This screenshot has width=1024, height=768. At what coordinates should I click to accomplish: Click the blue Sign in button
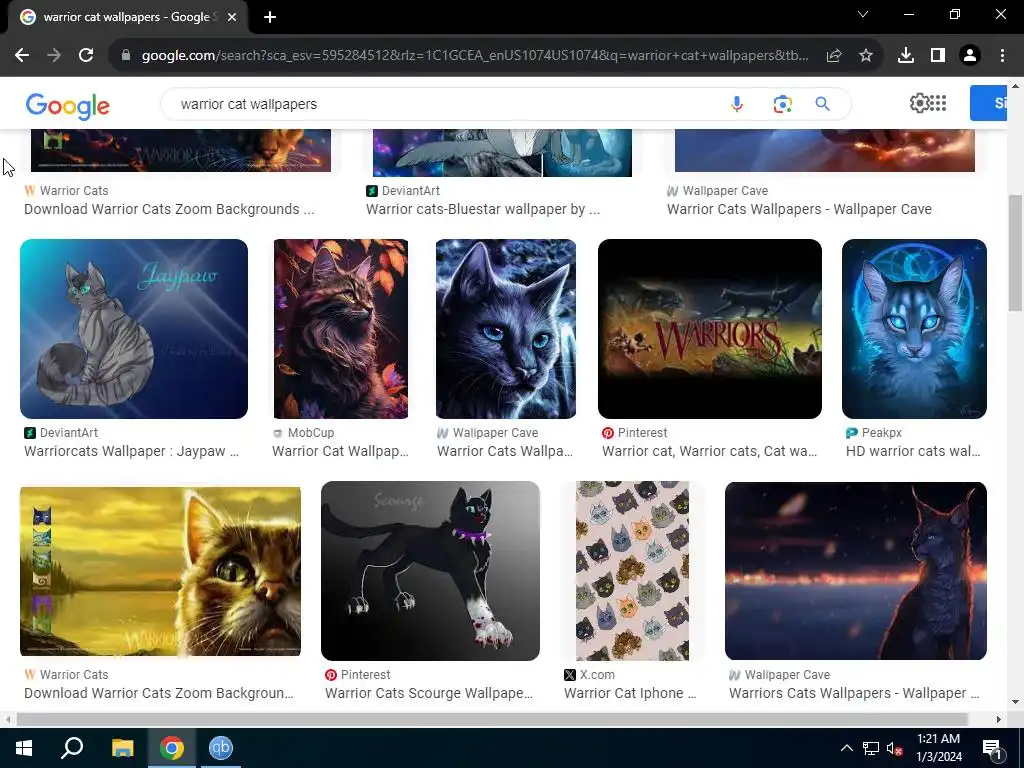(x=988, y=103)
